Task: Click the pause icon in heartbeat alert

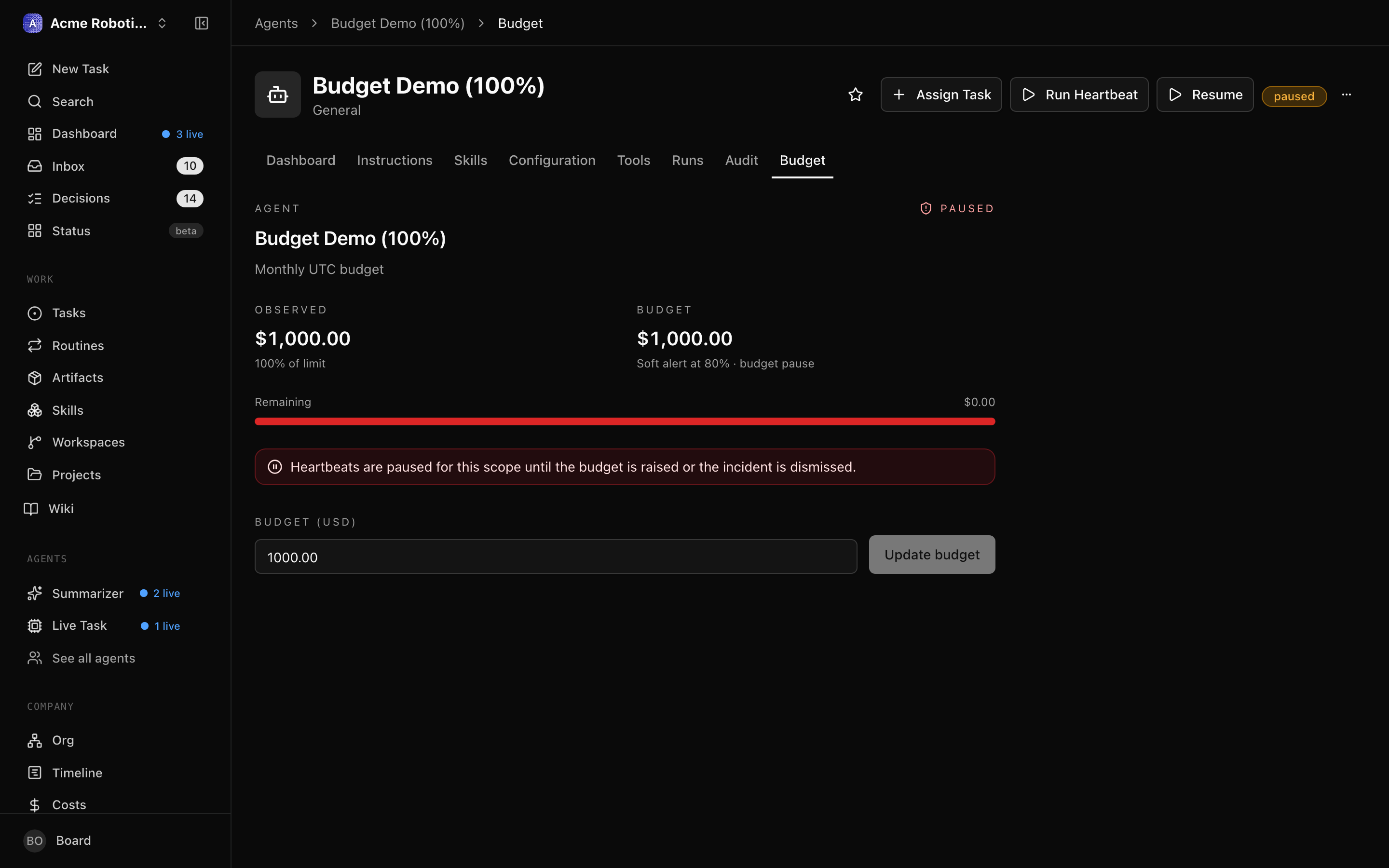Action: coord(275,467)
